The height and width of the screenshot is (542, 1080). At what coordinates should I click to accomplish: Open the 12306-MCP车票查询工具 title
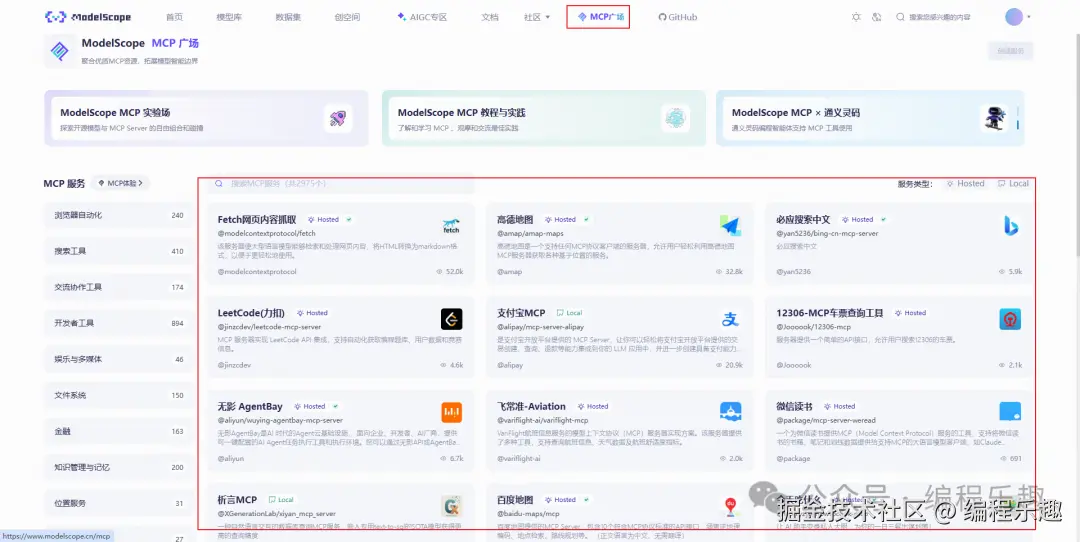(830, 313)
